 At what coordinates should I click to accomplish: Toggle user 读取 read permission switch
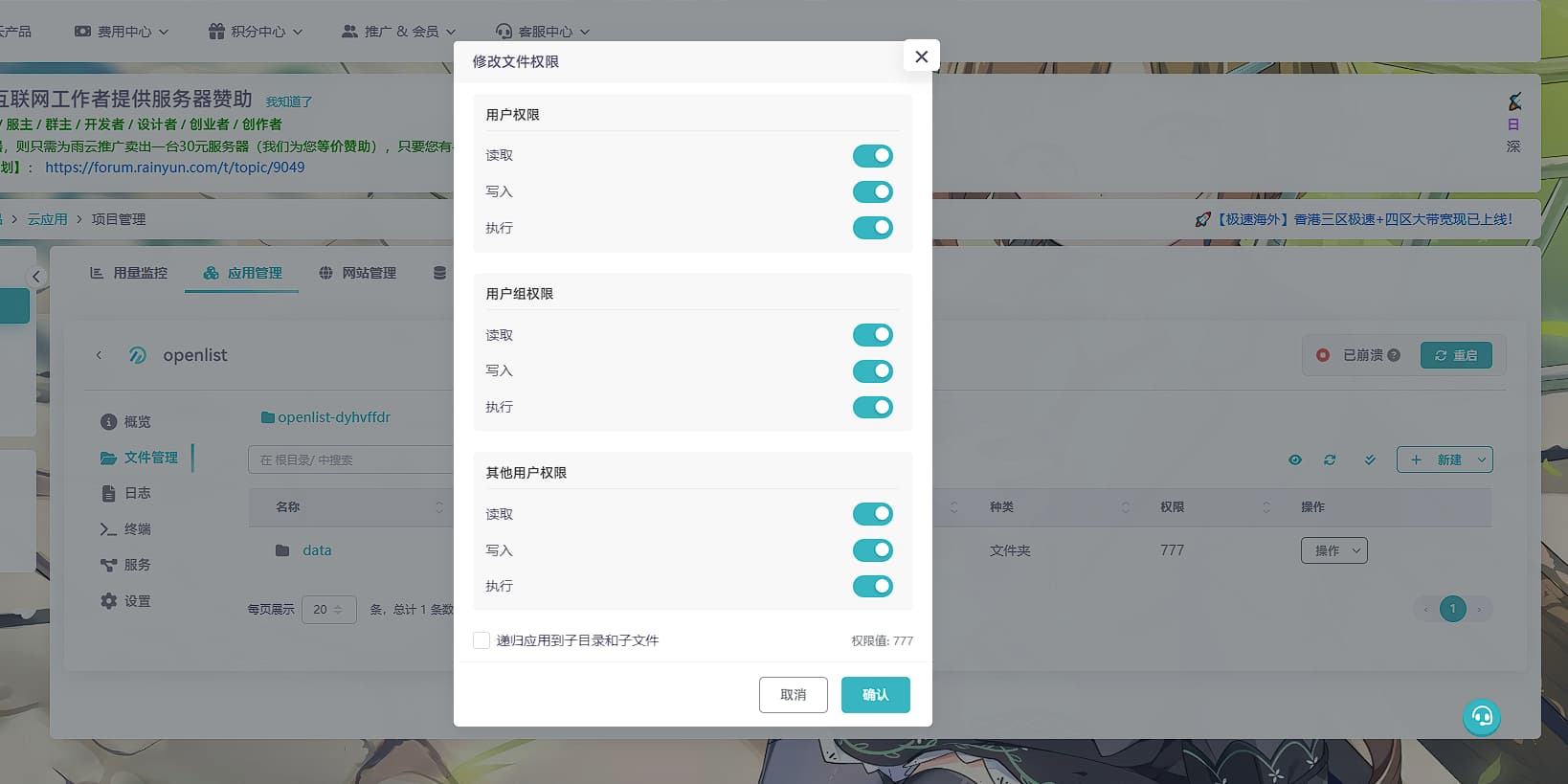coord(872,156)
